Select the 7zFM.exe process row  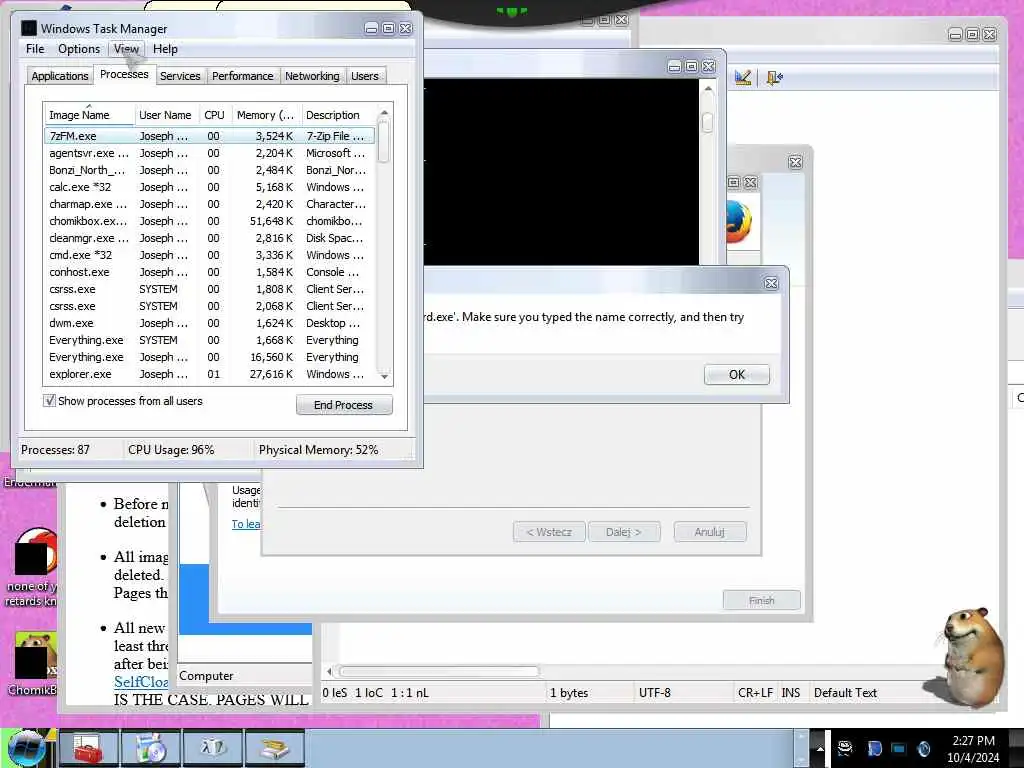[x=210, y=136]
